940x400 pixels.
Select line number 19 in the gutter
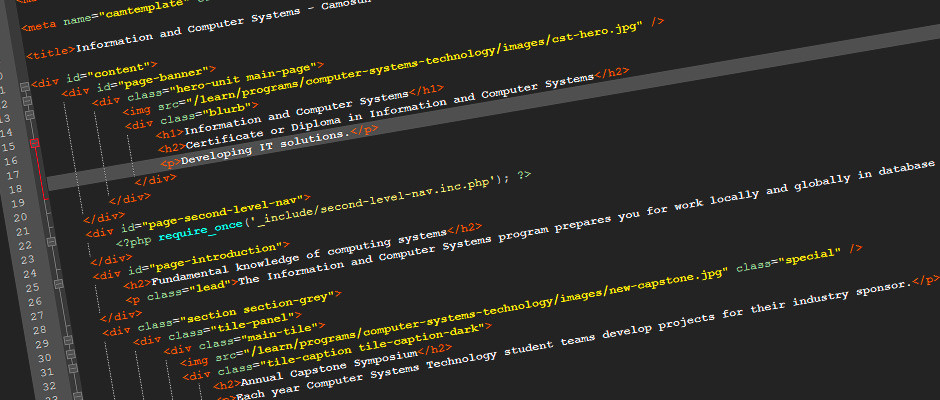(17, 203)
